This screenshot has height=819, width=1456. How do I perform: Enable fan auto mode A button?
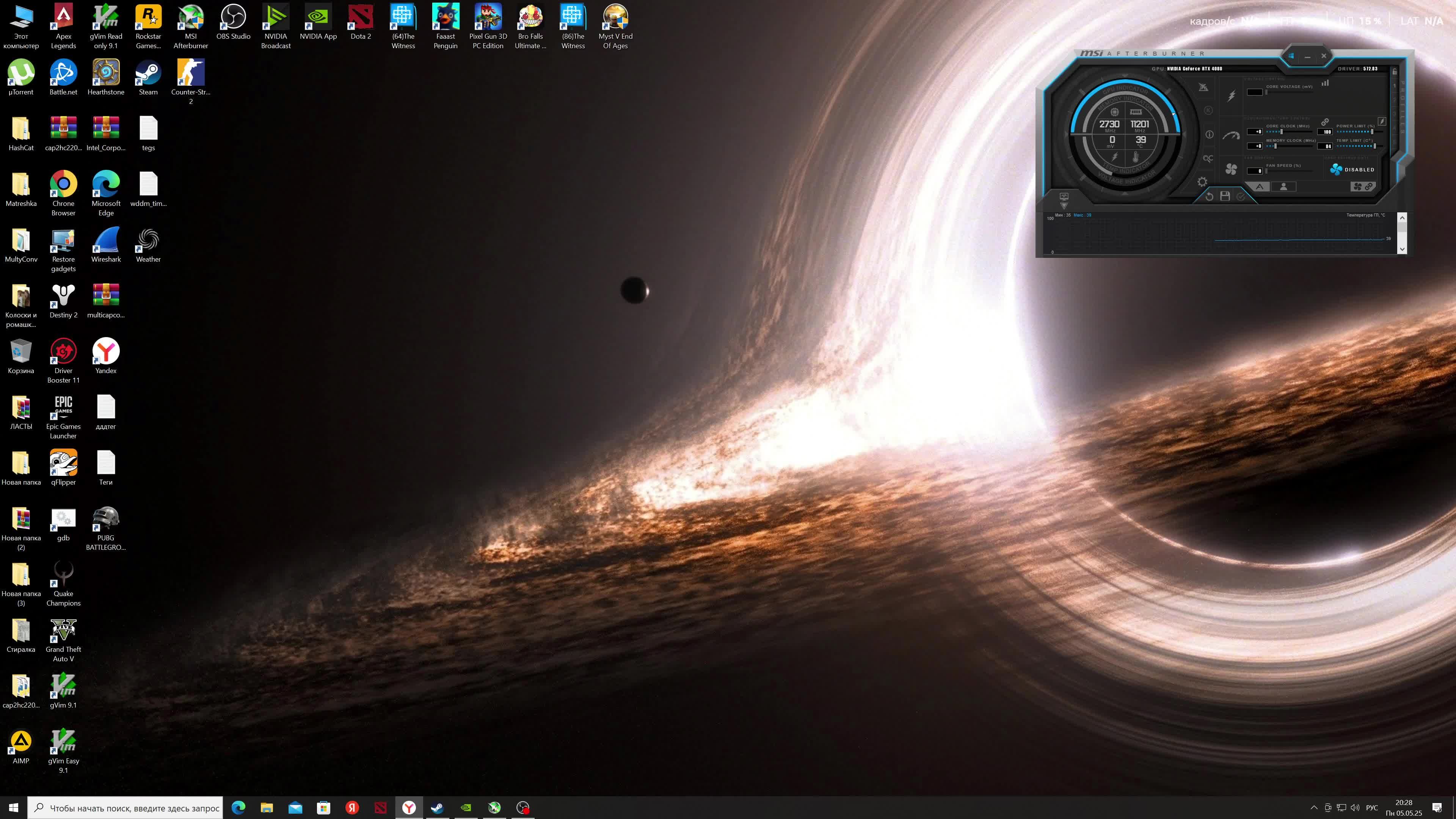(x=1260, y=187)
